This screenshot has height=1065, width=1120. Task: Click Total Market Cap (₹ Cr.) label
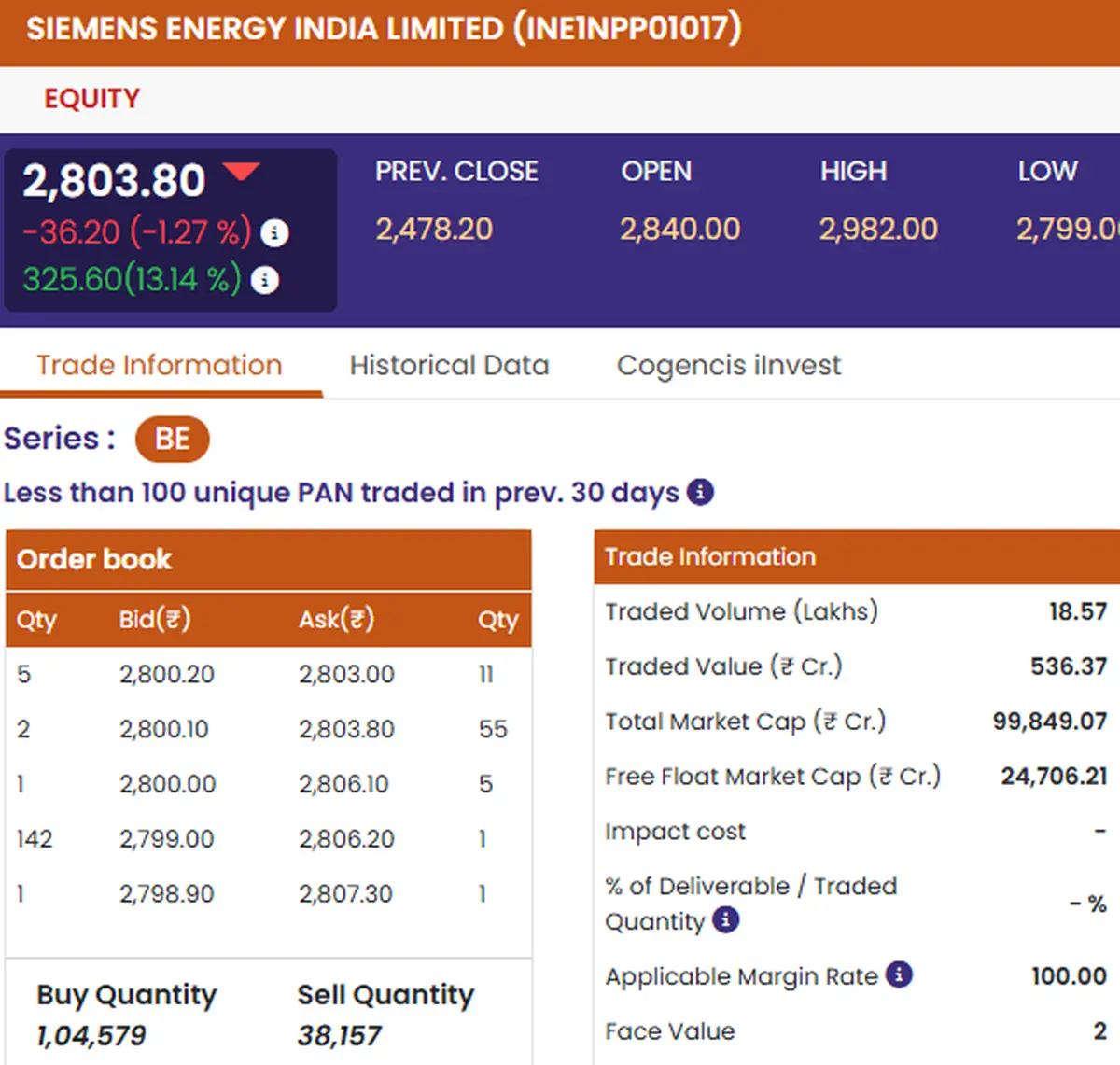click(746, 722)
